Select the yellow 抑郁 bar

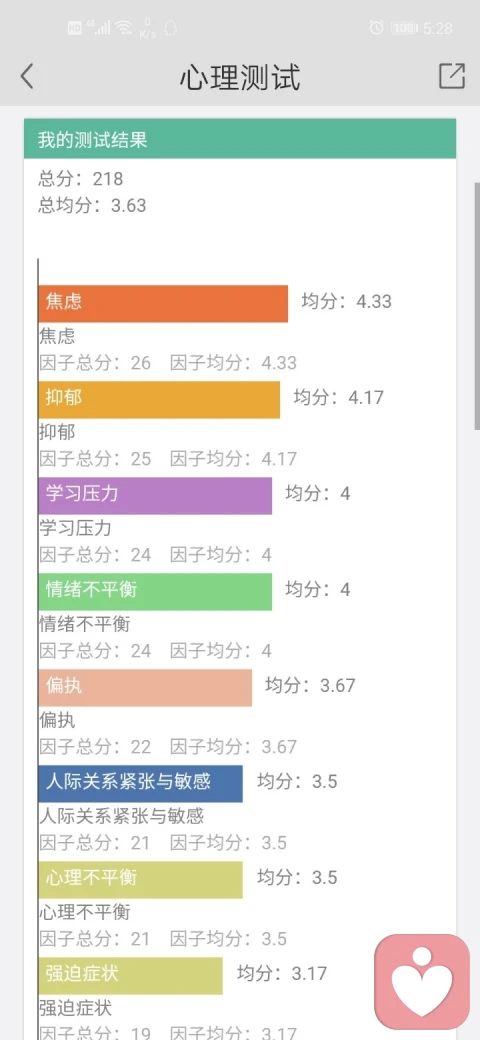(159, 399)
